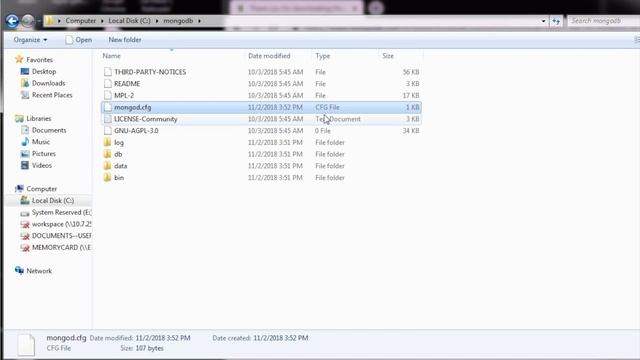Click the folder icon in address bar

(49, 20)
